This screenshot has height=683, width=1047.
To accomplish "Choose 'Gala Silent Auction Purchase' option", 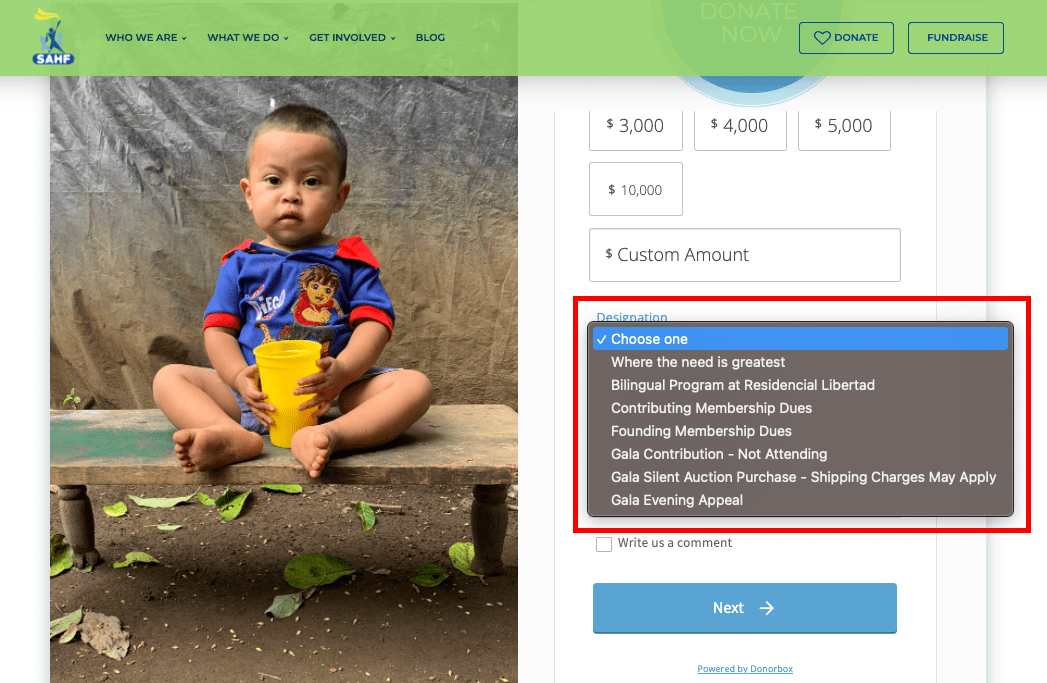I will click(x=803, y=477).
